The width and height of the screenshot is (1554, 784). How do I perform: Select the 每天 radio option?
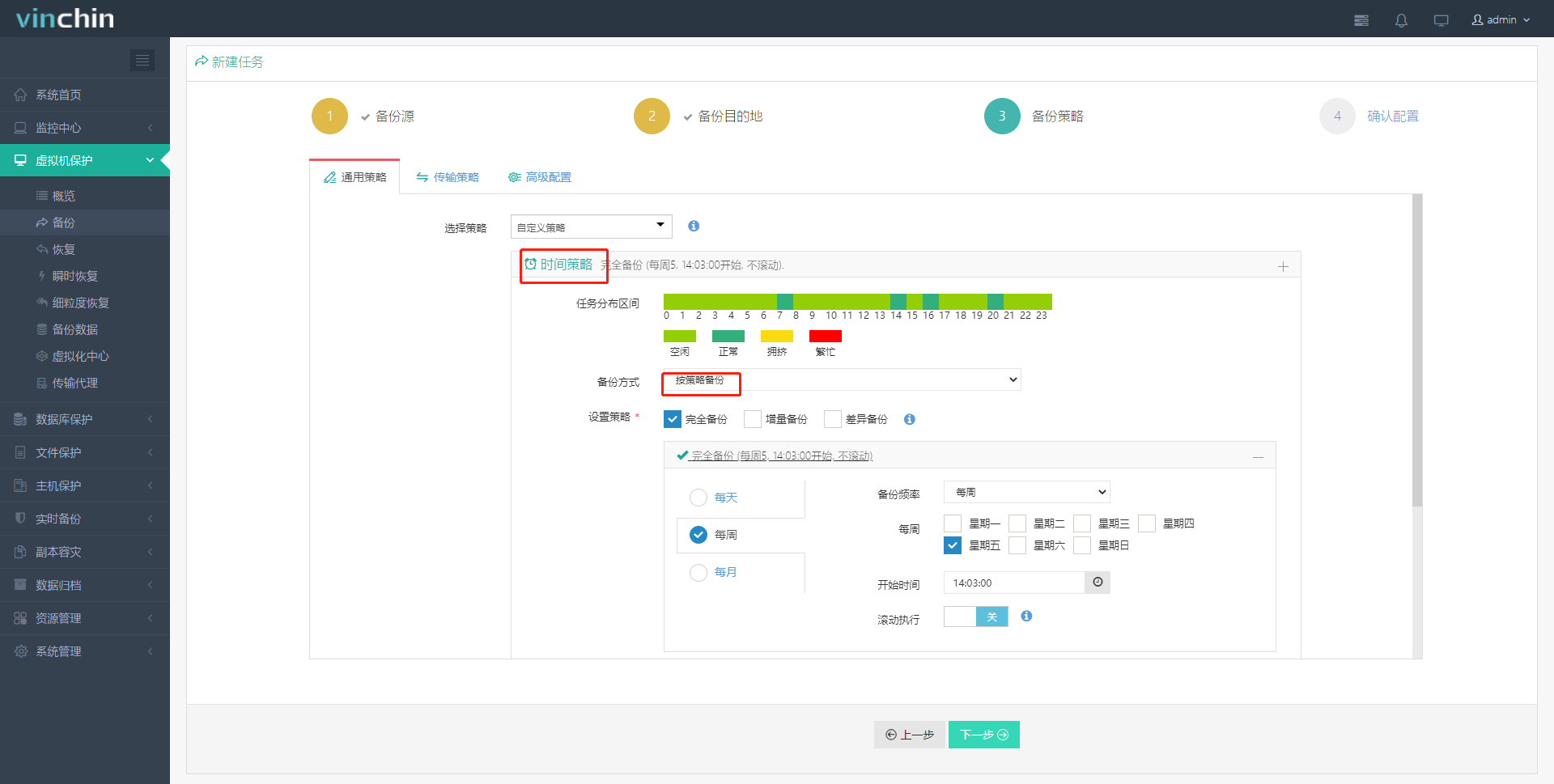coord(698,498)
